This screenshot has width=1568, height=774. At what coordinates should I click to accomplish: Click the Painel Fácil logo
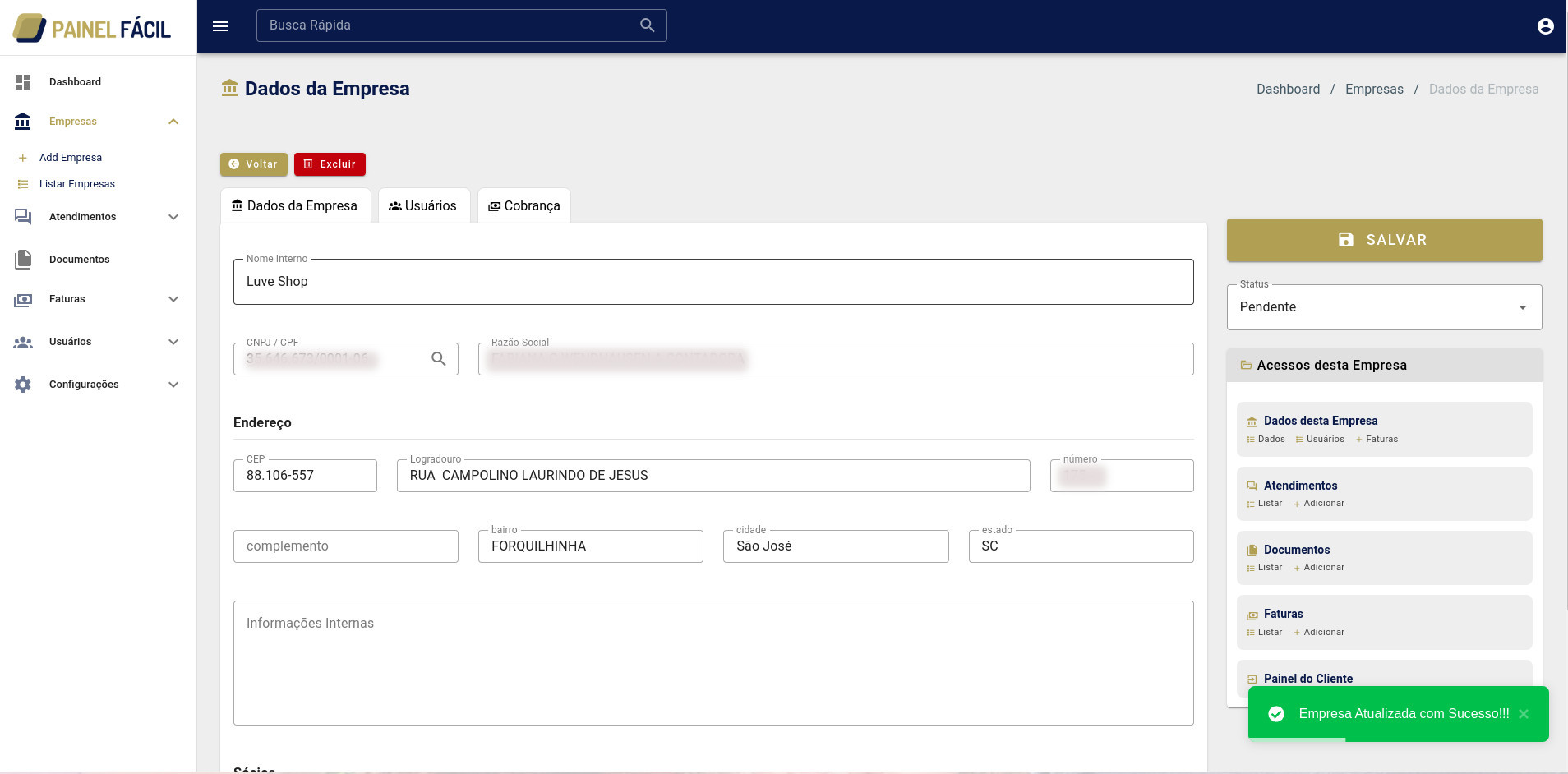tap(92, 28)
